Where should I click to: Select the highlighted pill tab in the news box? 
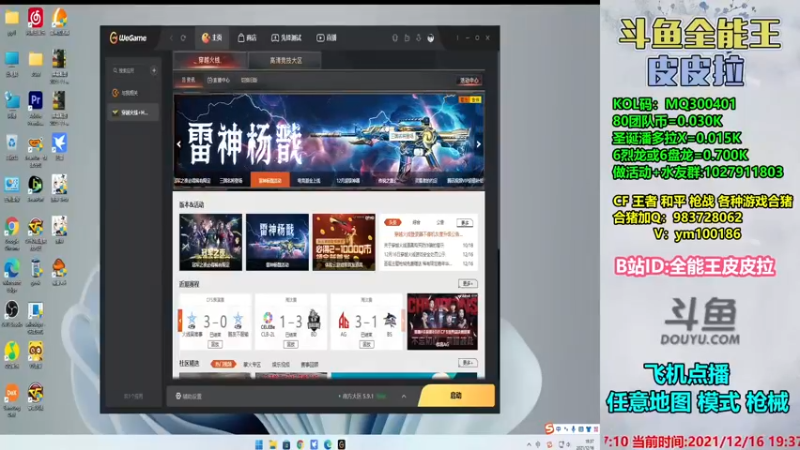[x=392, y=222]
